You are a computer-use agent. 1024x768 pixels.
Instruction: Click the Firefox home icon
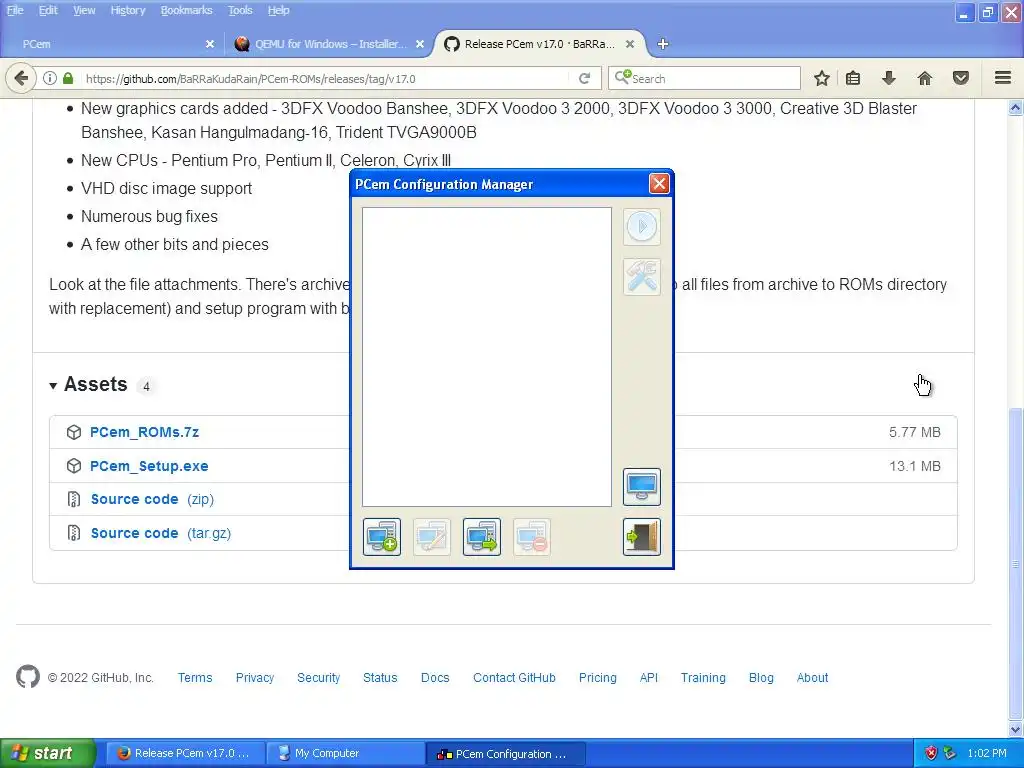[x=924, y=78]
